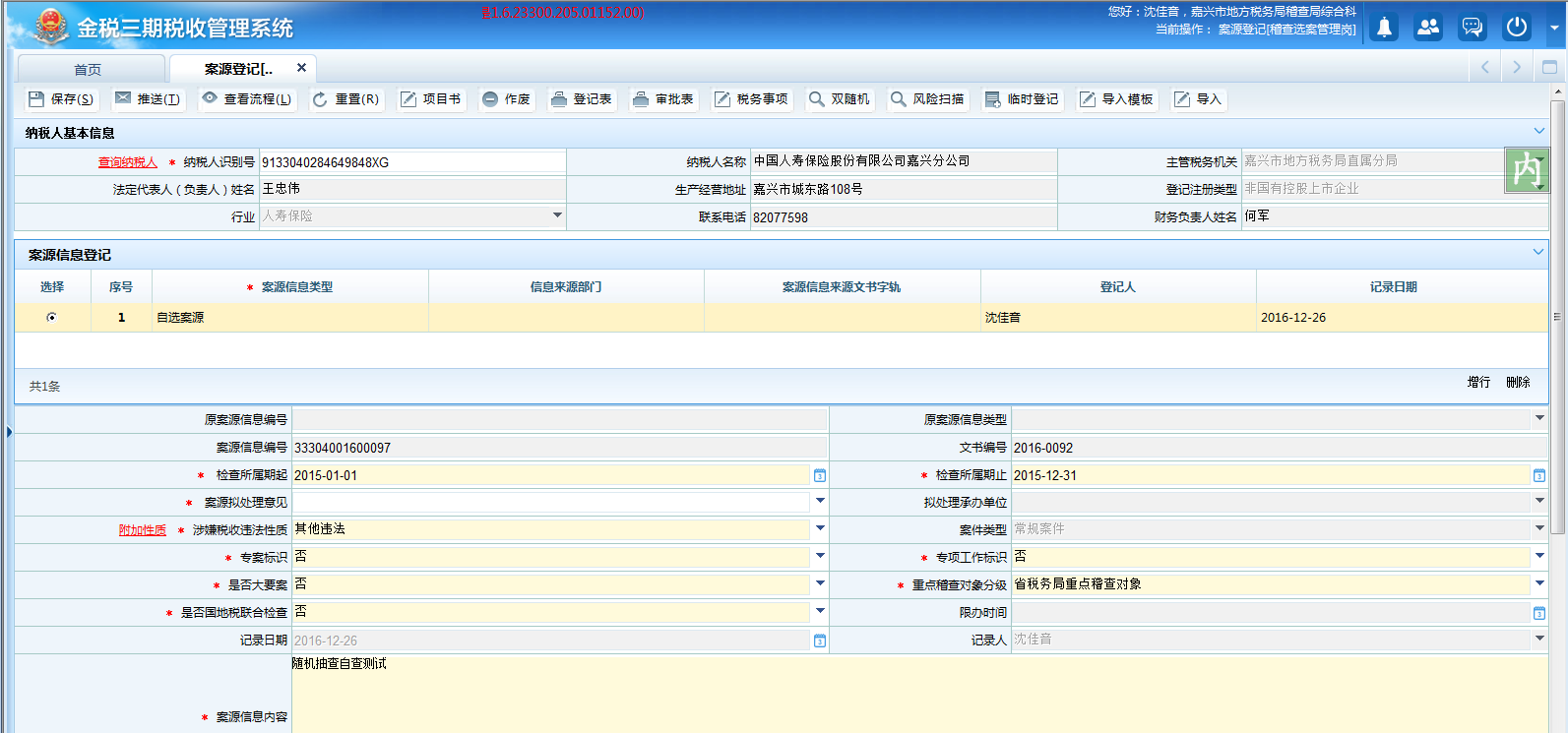The height and width of the screenshot is (733, 1568).
Task: Open the 项目书 toolbar item
Action: (430, 99)
